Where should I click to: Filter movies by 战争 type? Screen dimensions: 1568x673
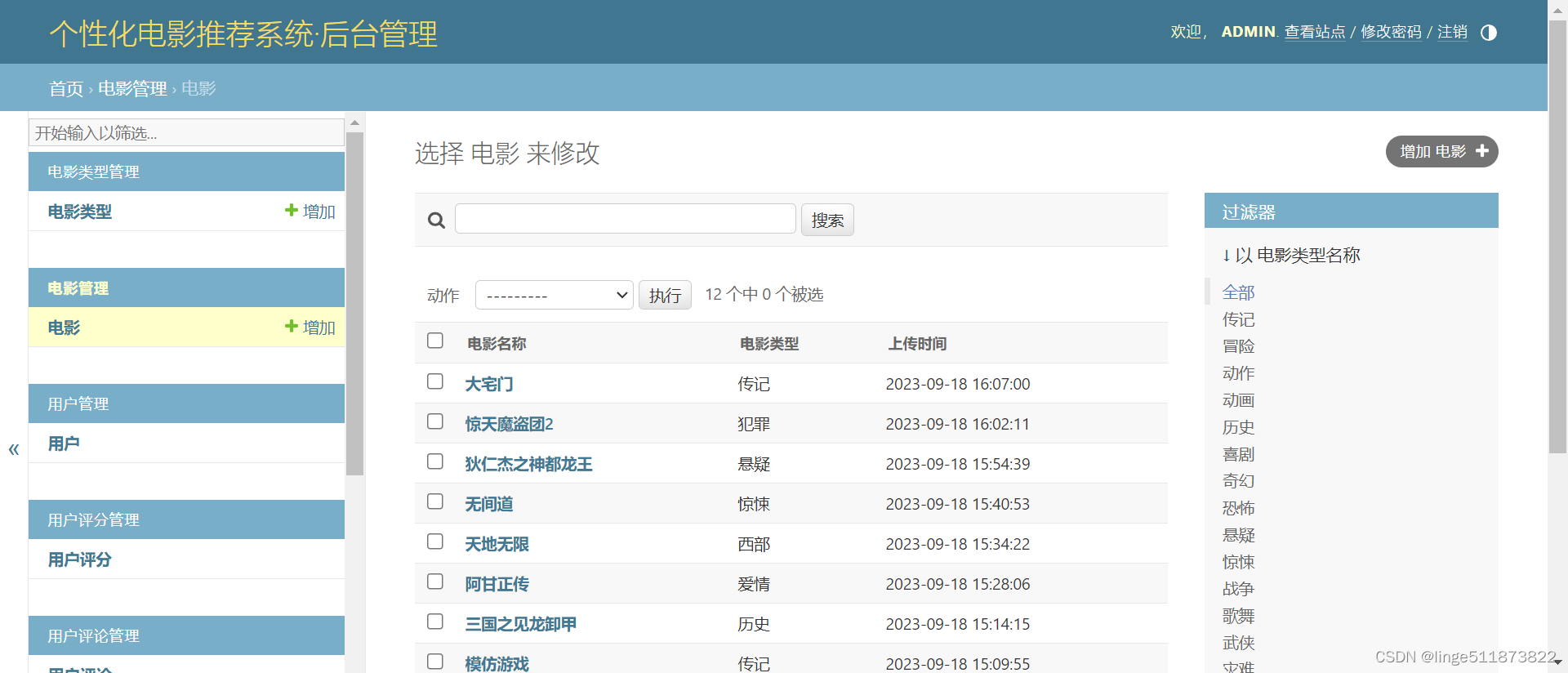(1238, 589)
